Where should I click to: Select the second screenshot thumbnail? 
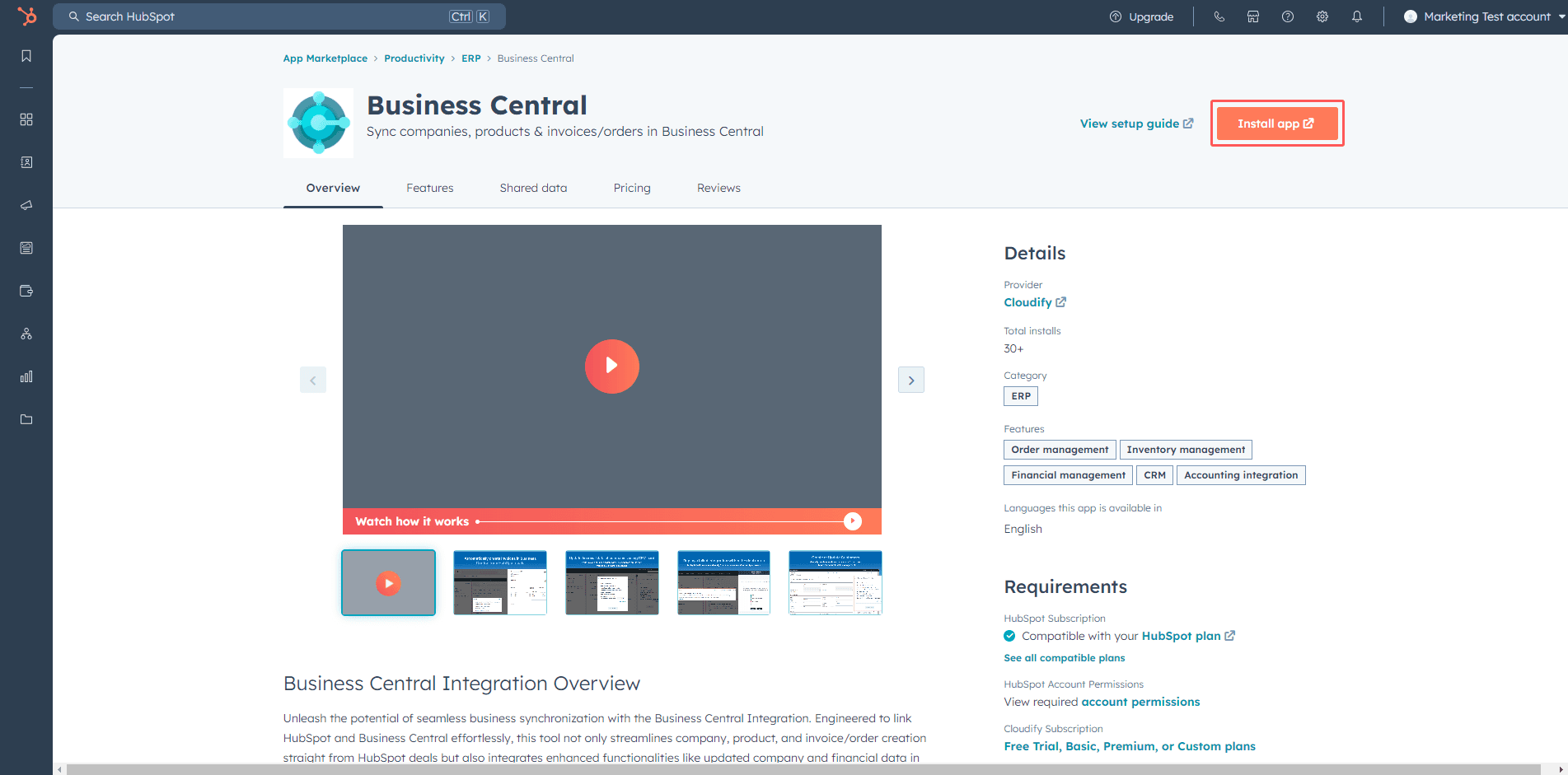[500, 583]
